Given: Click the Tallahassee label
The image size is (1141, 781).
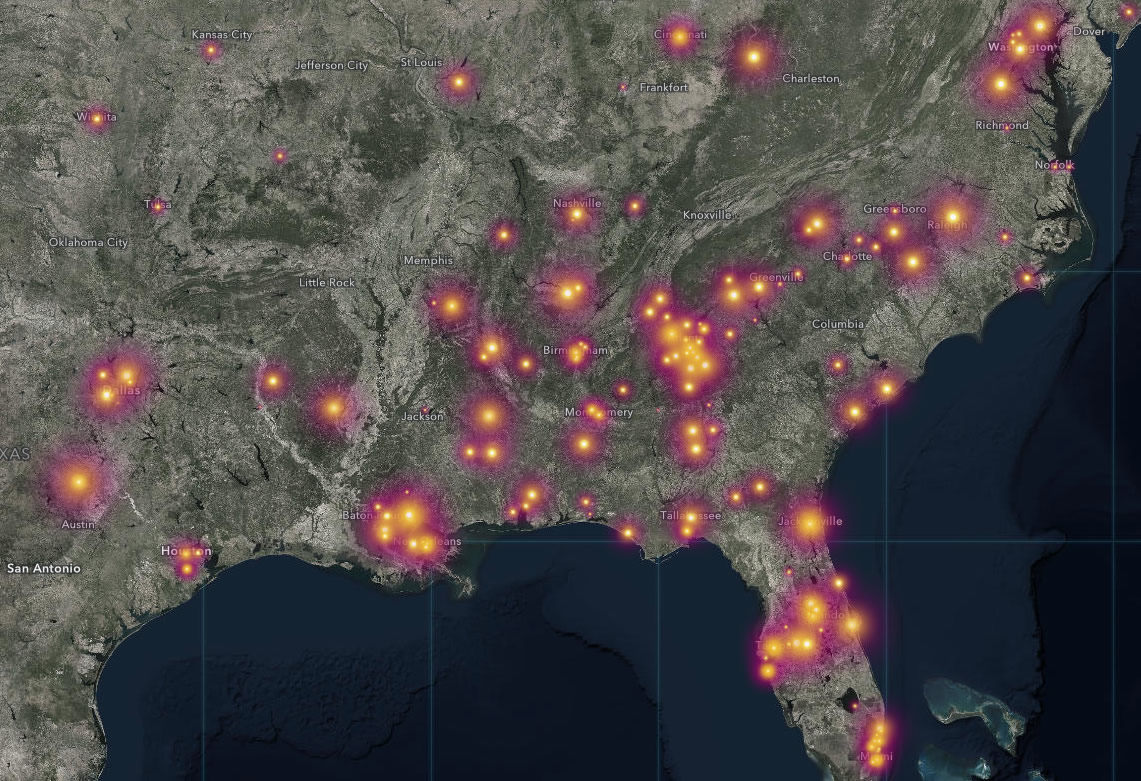Looking at the screenshot, I should point(691,515).
